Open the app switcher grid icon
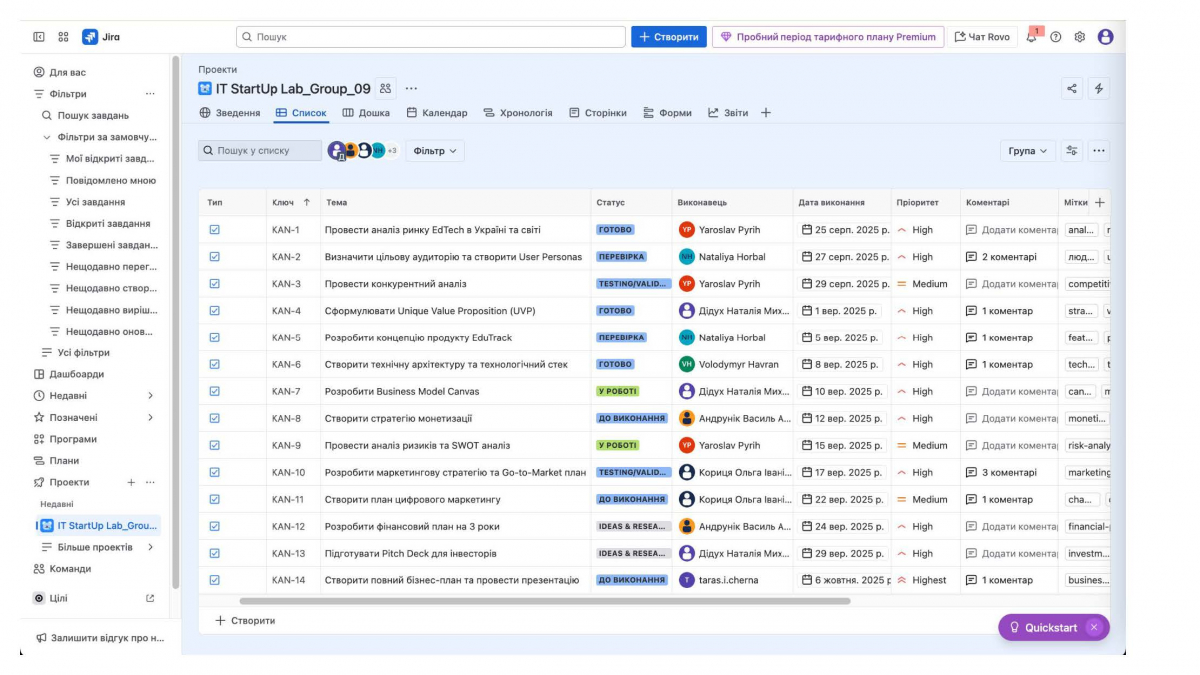The width and height of the screenshot is (1200, 675). [63, 37]
